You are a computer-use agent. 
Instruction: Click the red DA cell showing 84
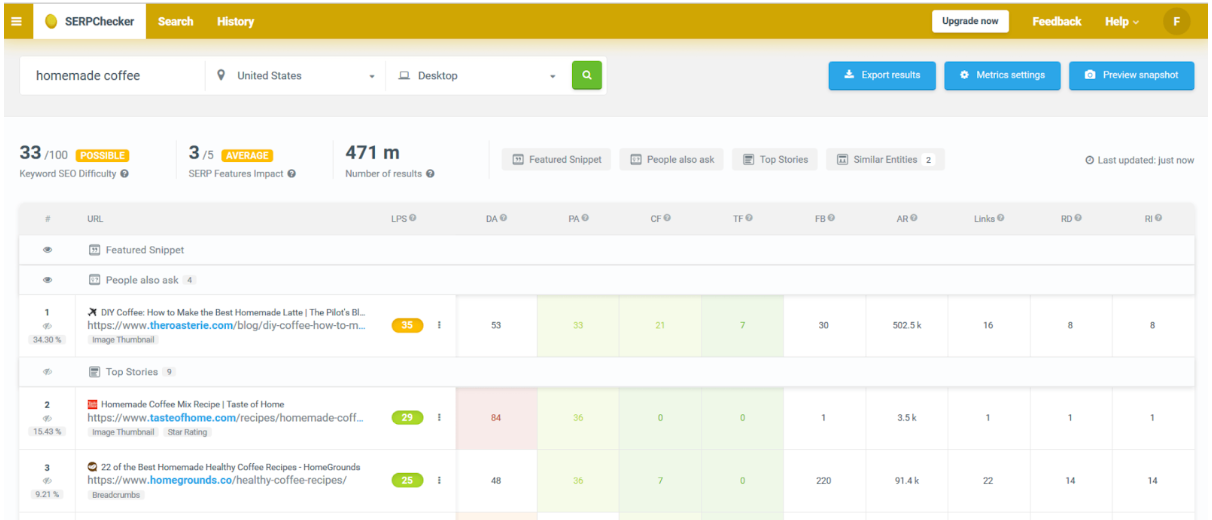pos(496,418)
